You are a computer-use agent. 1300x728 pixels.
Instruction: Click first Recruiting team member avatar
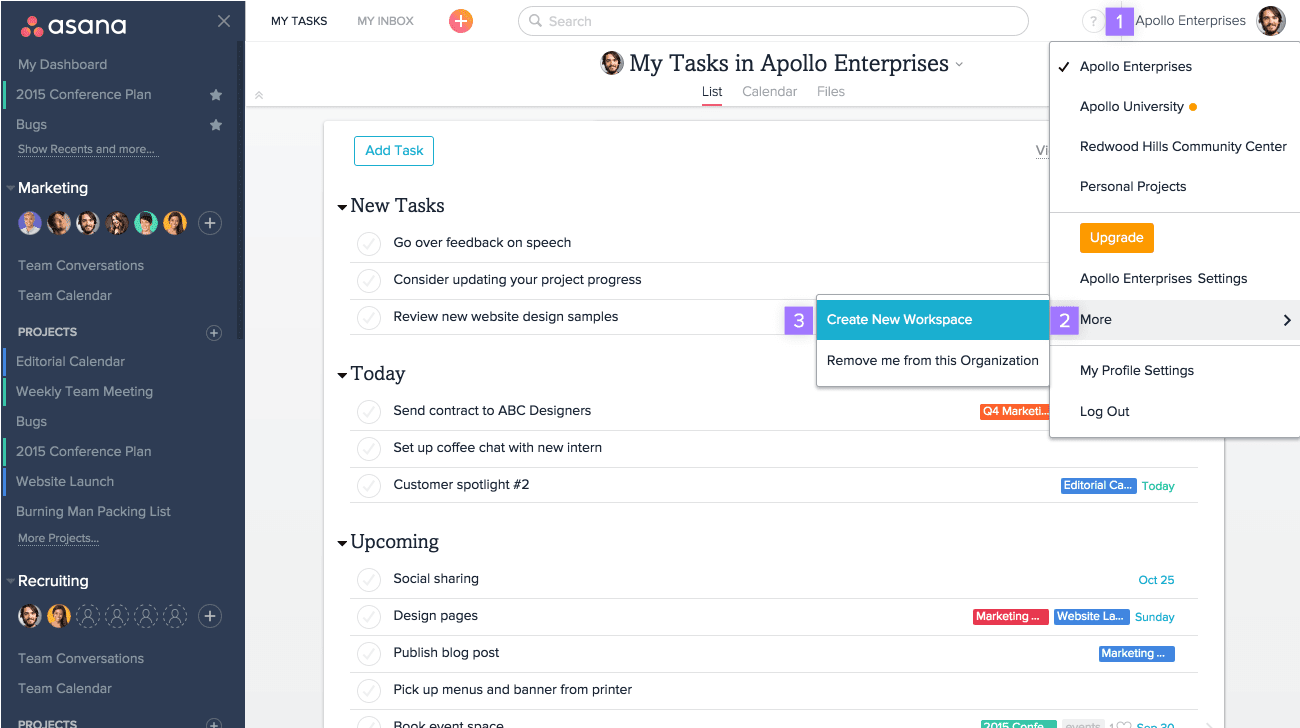tap(30, 616)
